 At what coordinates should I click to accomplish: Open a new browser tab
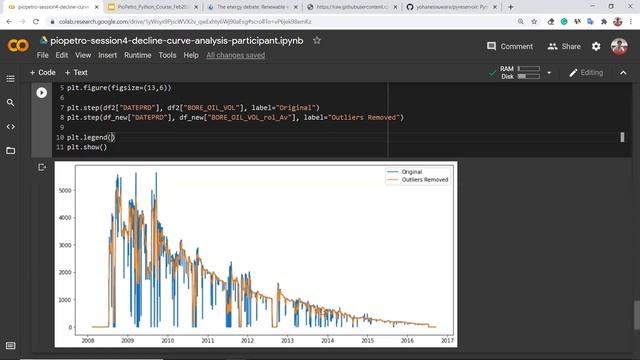(510, 7)
